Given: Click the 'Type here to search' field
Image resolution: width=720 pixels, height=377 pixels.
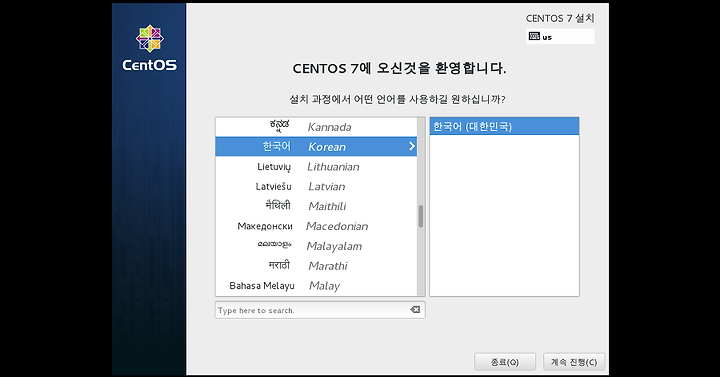Looking at the screenshot, I should (x=320, y=310).
